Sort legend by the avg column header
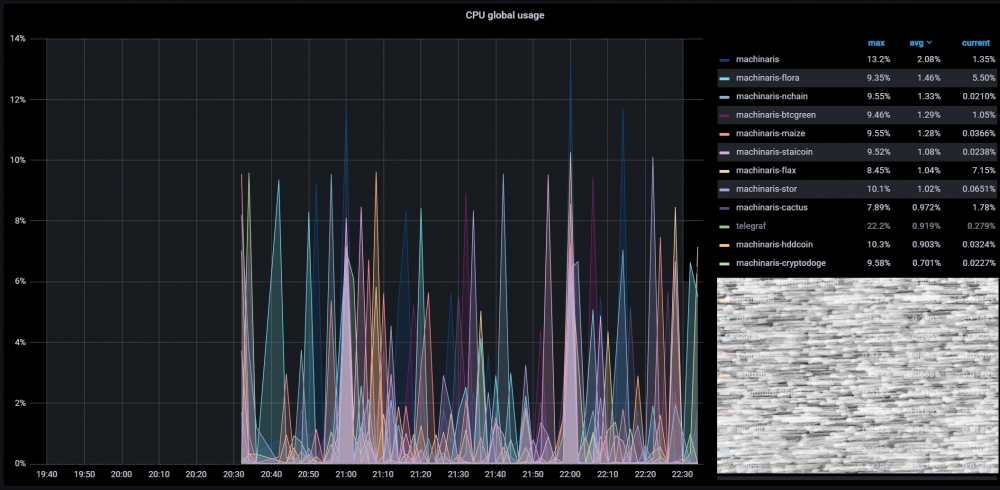This screenshot has width=1000, height=490. 916,43
